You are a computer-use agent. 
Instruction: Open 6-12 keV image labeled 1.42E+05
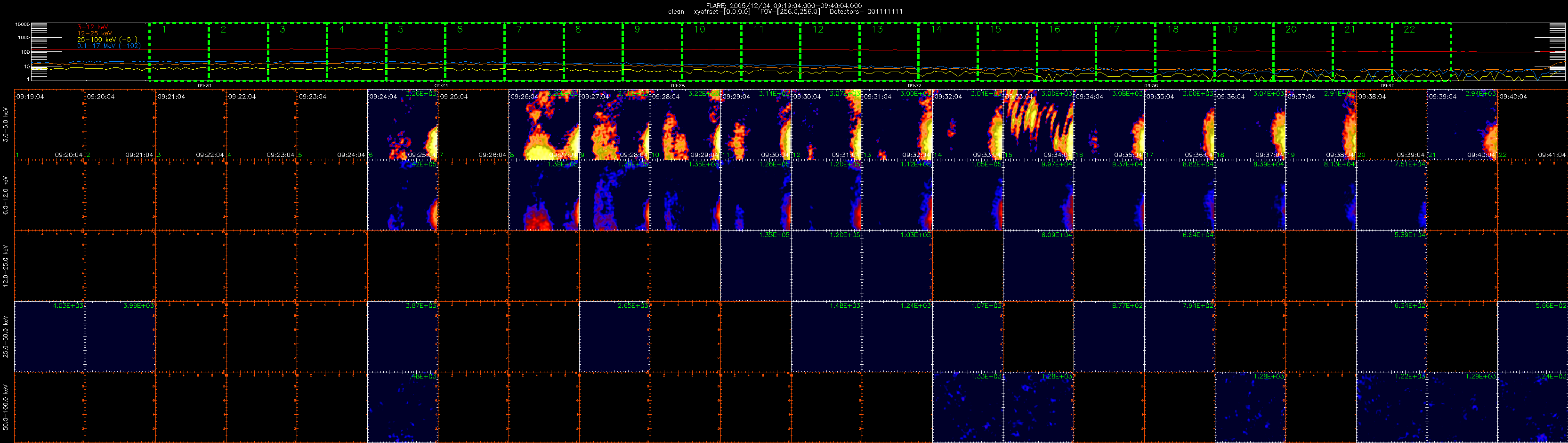(x=402, y=196)
